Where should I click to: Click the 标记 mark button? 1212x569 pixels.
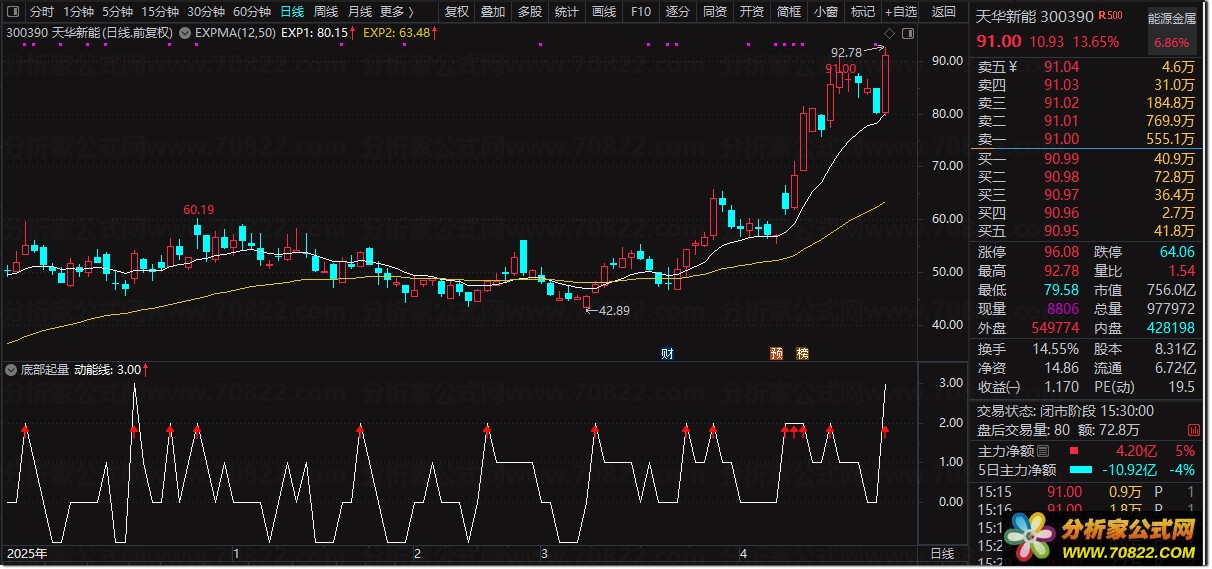(x=862, y=12)
